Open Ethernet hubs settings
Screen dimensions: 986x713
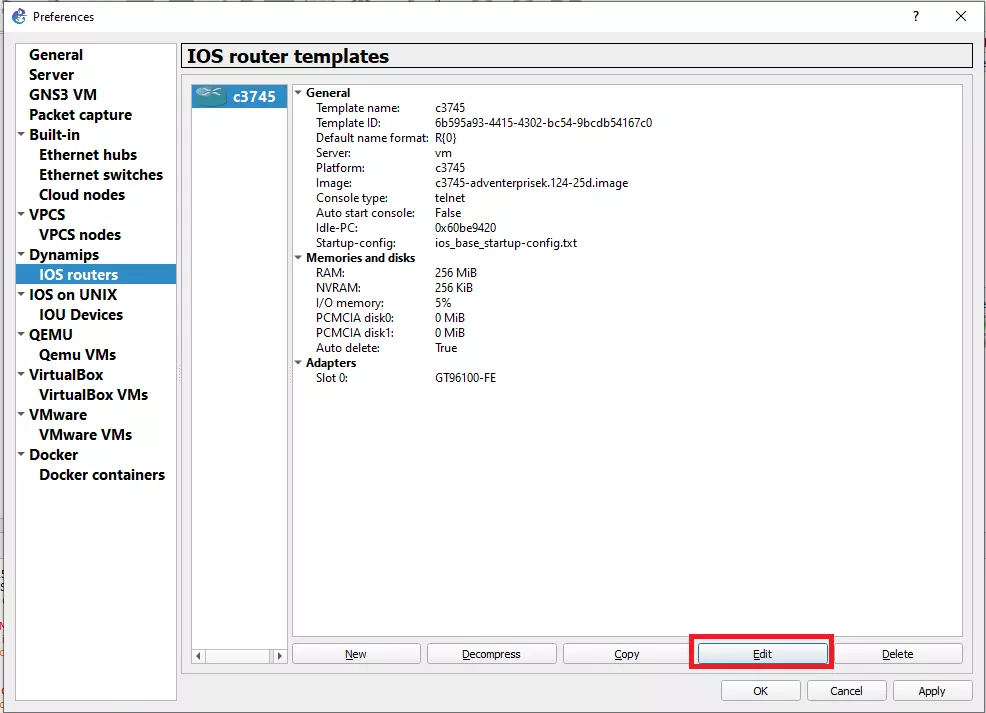[x=88, y=155]
